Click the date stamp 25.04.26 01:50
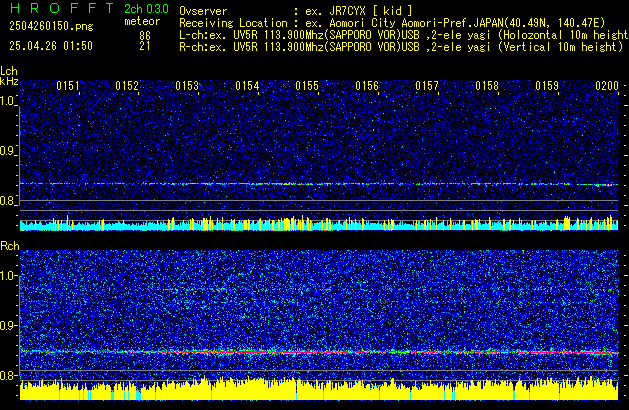629x410 pixels. click(x=51, y=46)
